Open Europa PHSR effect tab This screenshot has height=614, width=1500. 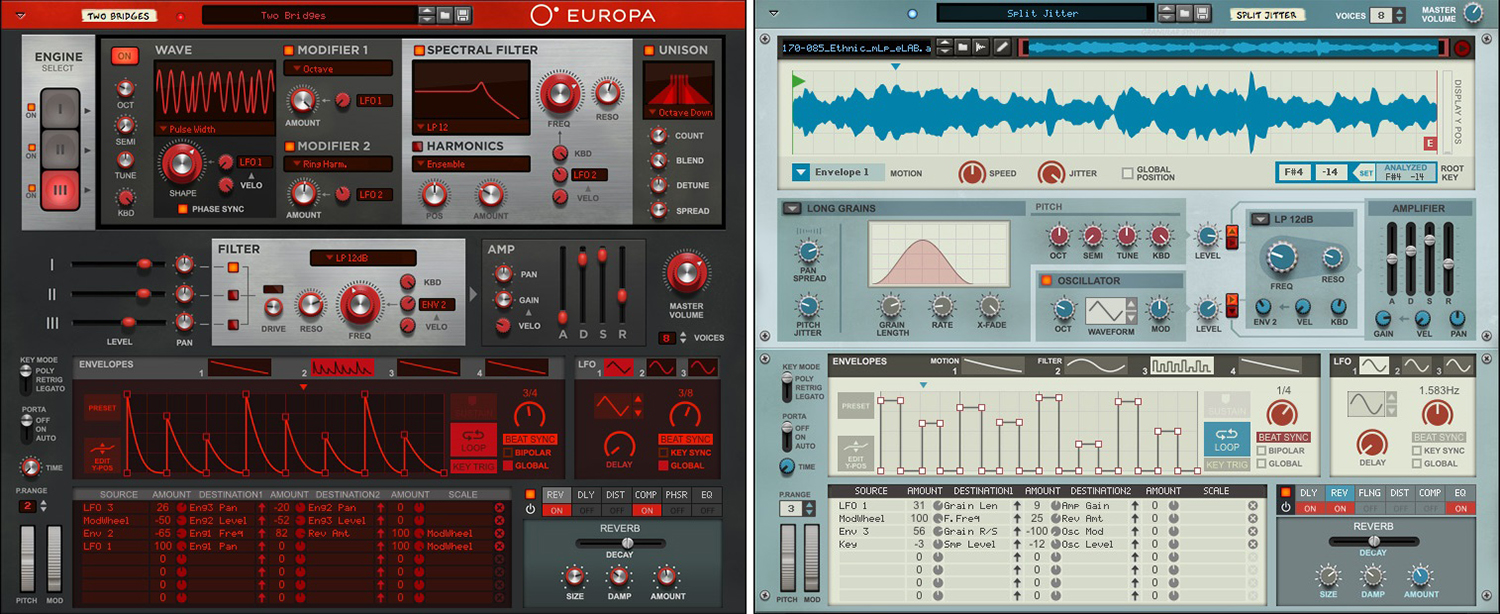(676, 494)
